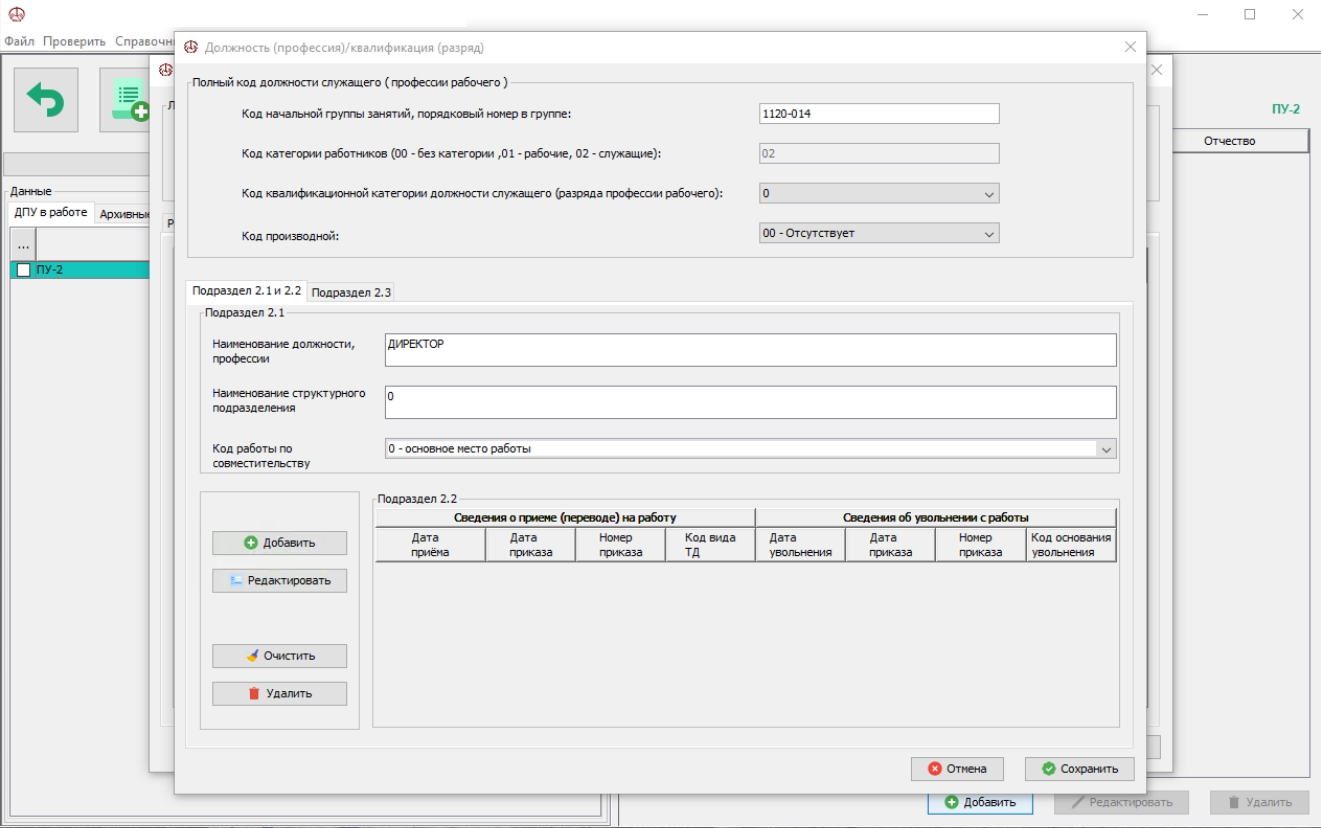
Task: Click the application logo in dialog title
Action: coord(190,47)
